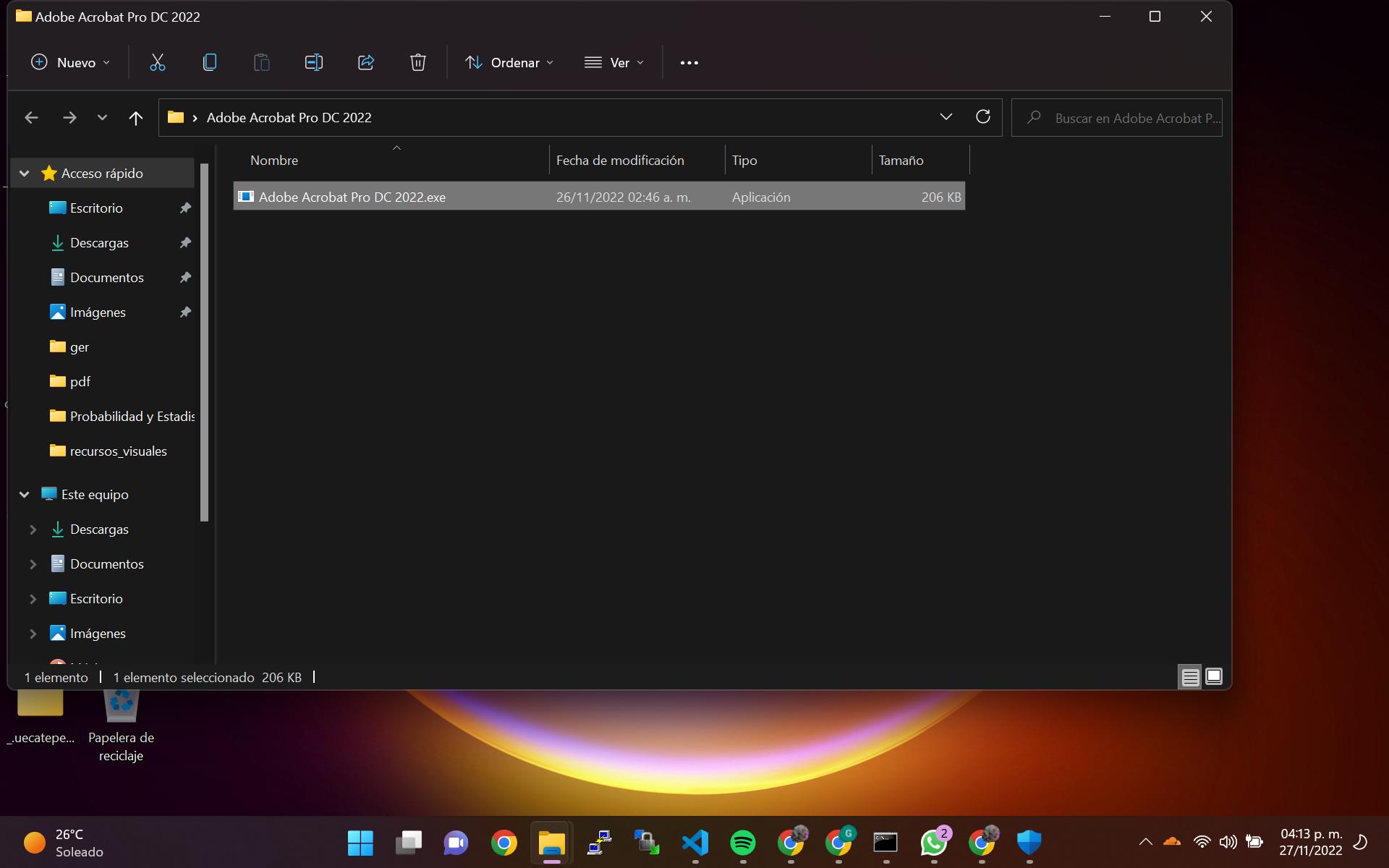Open the three-dots more options menu

[689, 63]
